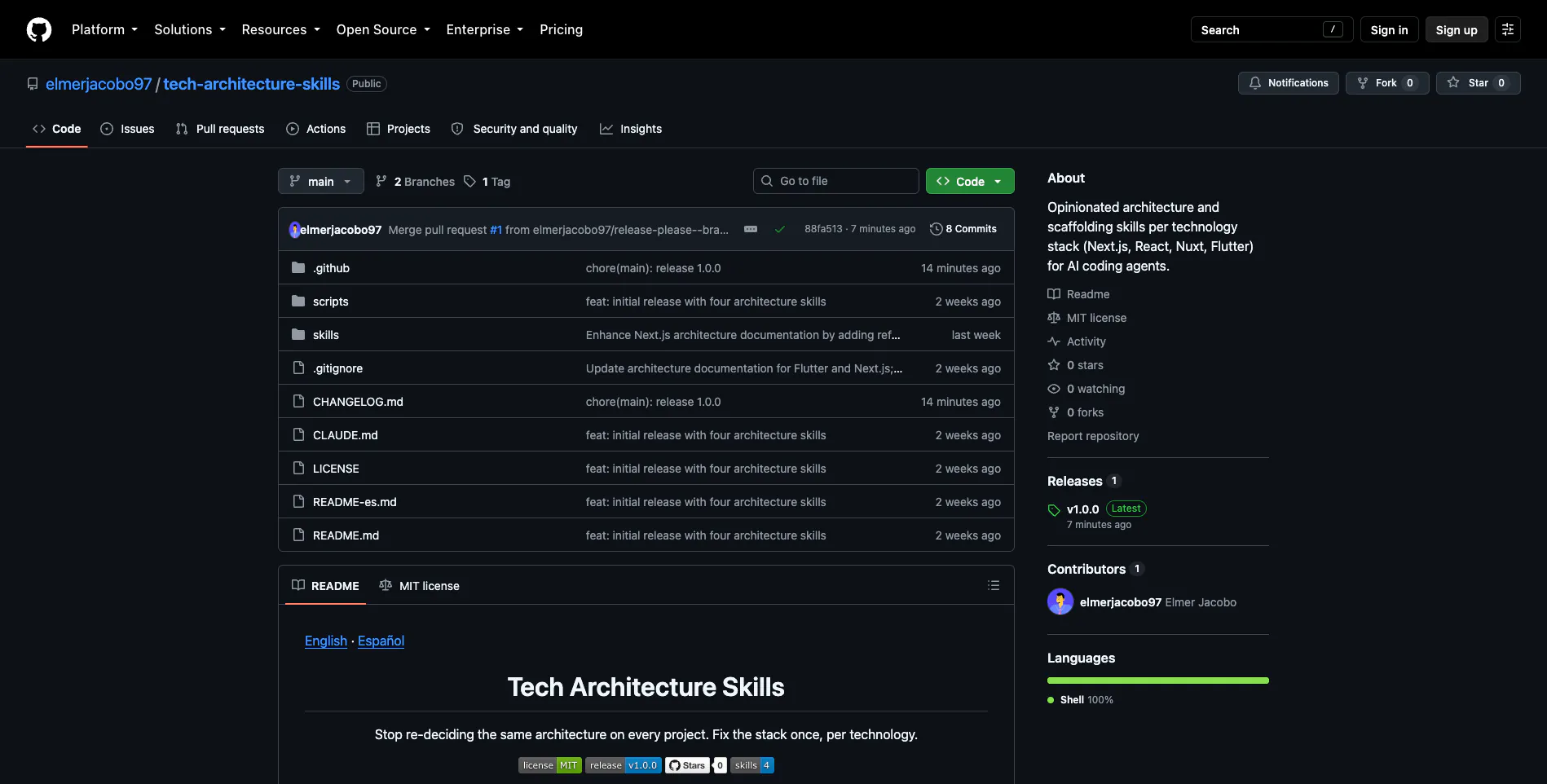Image resolution: width=1547 pixels, height=784 pixels.
Task: Click the Sign in button
Action: click(1389, 29)
